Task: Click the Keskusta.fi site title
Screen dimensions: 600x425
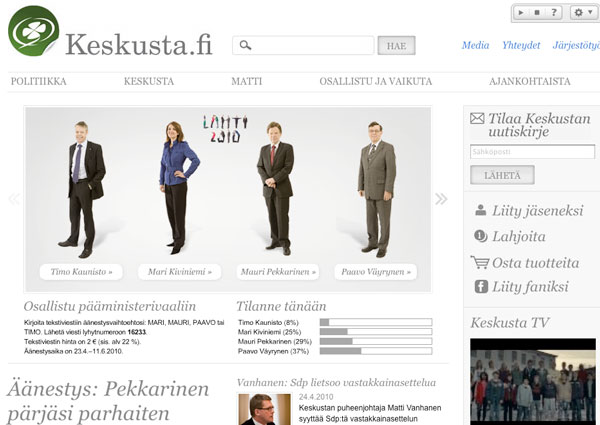Action: (139, 45)
